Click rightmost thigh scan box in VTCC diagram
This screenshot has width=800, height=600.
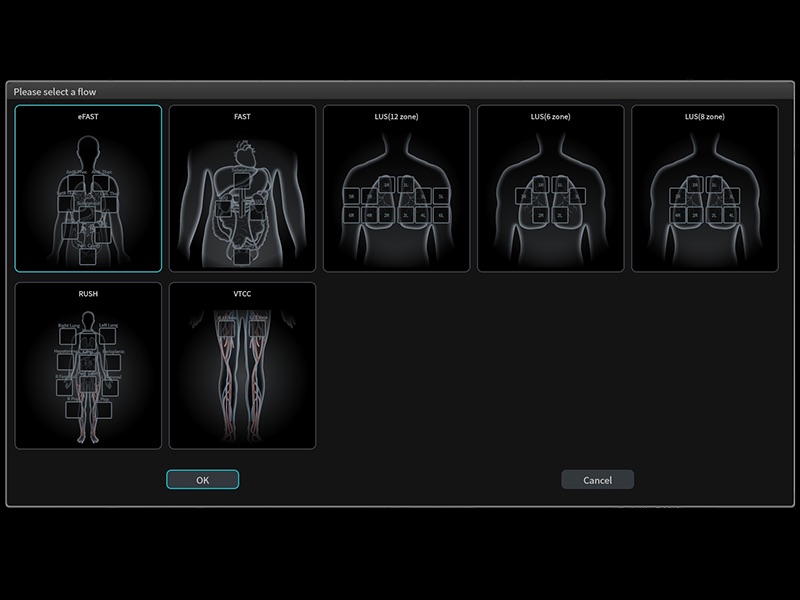[258, 329]
